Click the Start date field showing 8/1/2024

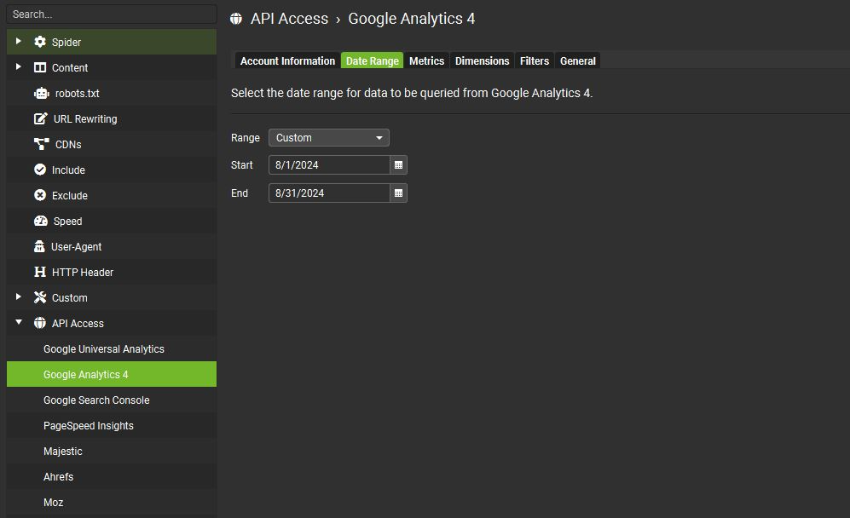click(x=329, y=165)
